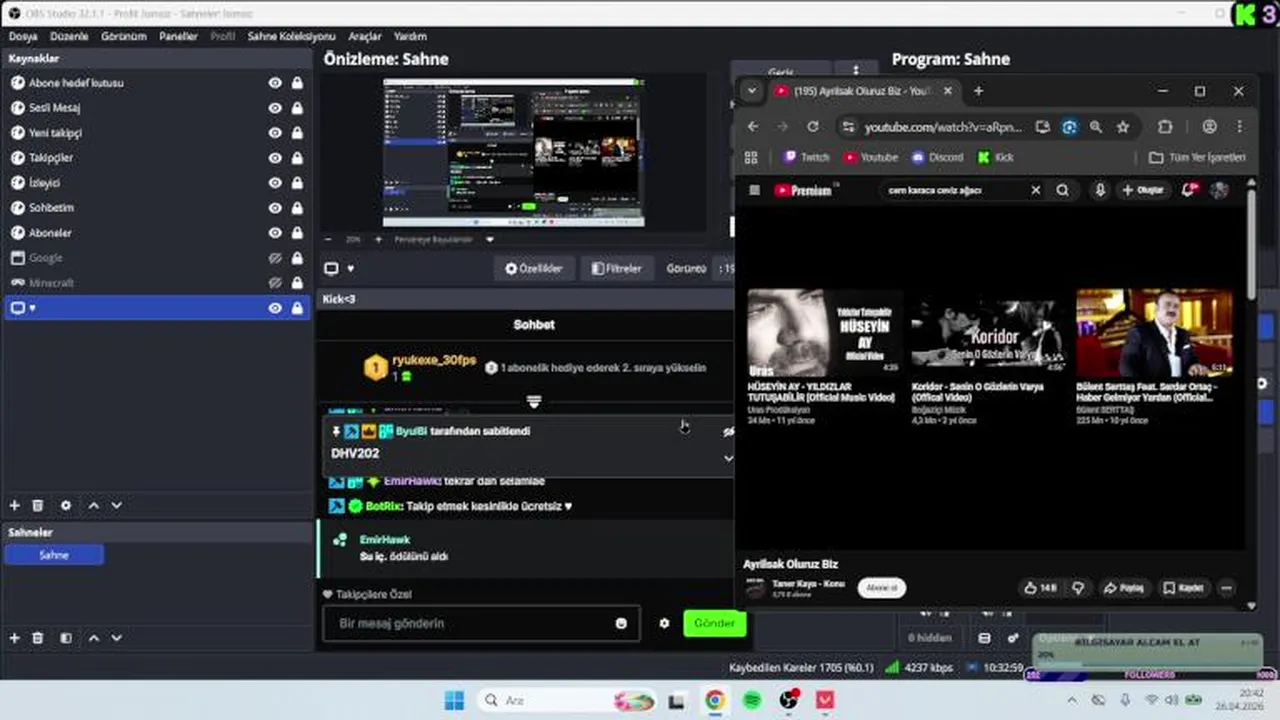Open the emoji picker in chat box
Viewport: 1280px width, 720px height.
(621, 623)
